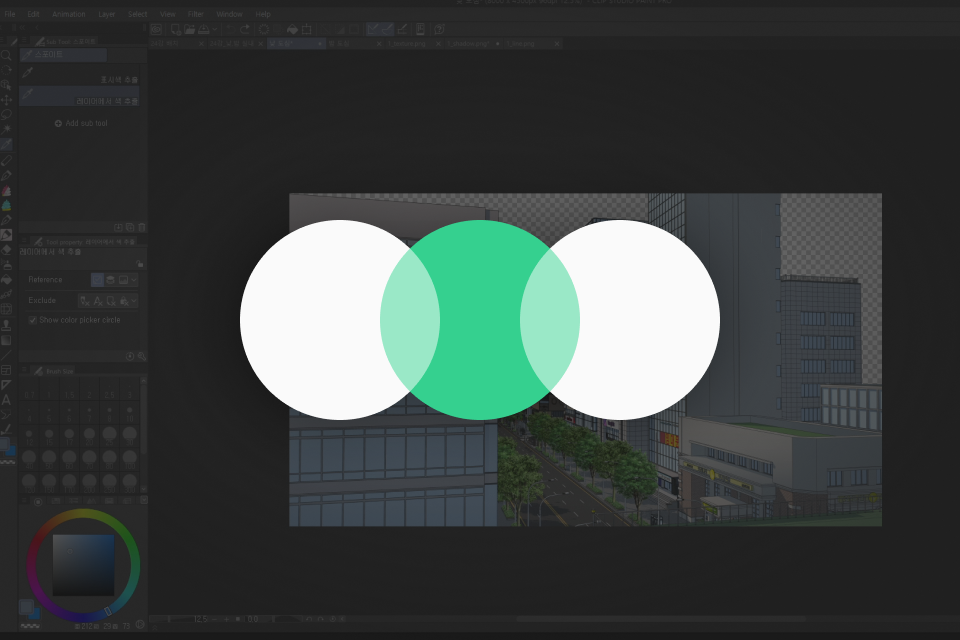Click the Save toolbar icon

(203, 29)
